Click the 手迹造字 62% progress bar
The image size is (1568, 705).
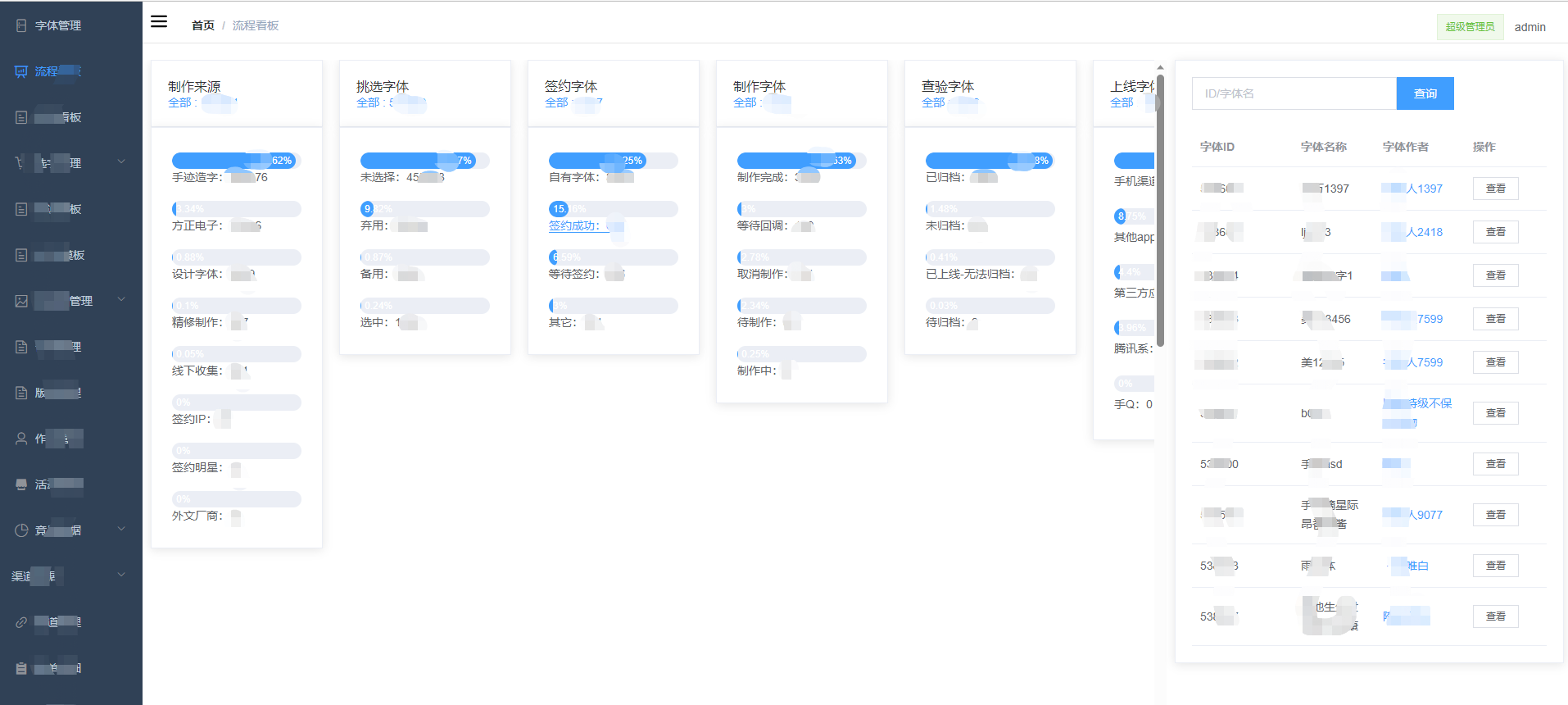[236, 161]
